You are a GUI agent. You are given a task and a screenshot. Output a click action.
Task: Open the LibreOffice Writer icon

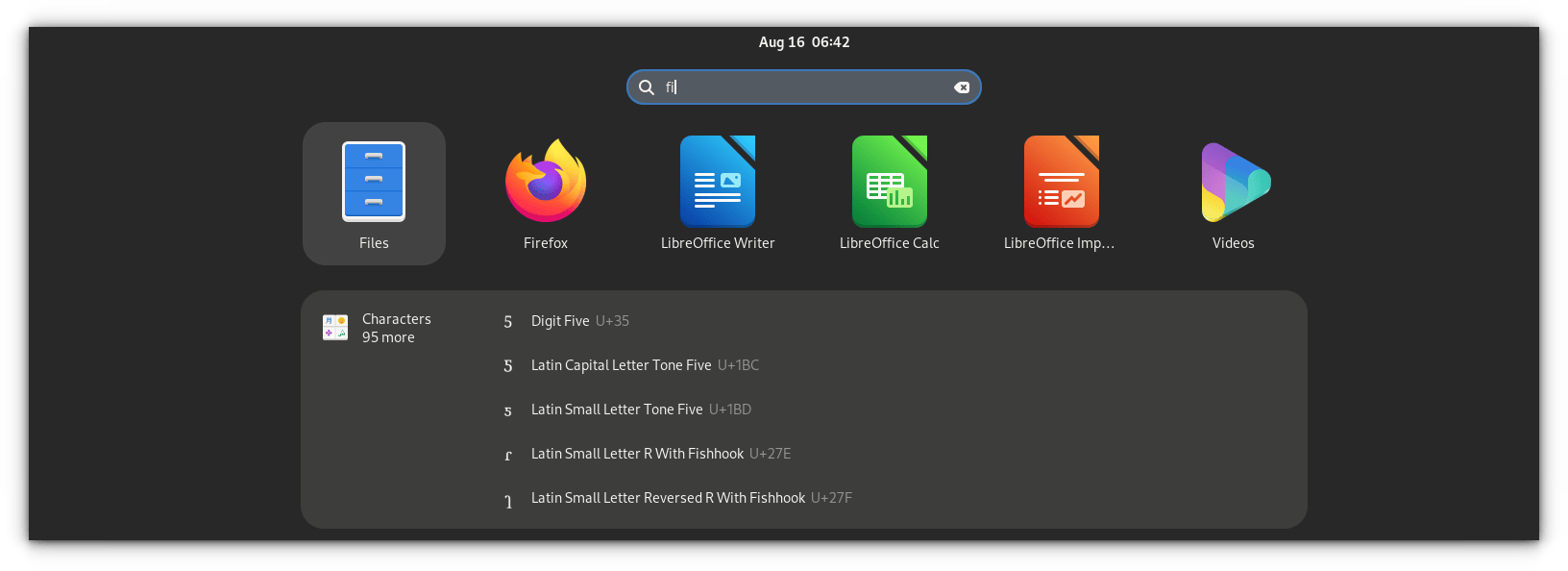click(x=718, y=182)
